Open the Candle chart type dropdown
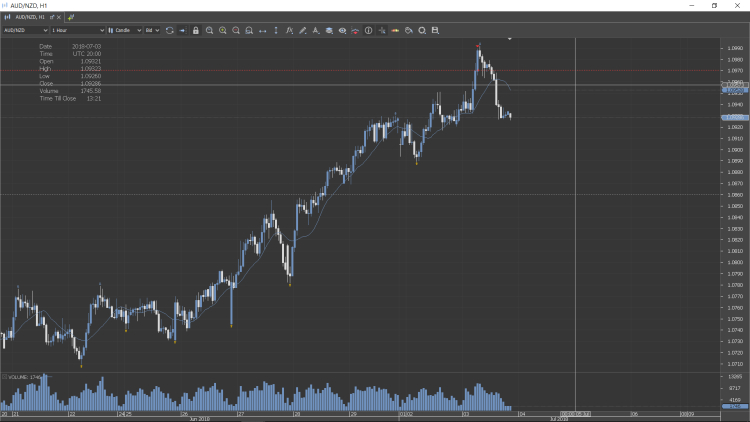This screenshot has width=750, height=422. [124, 30]
